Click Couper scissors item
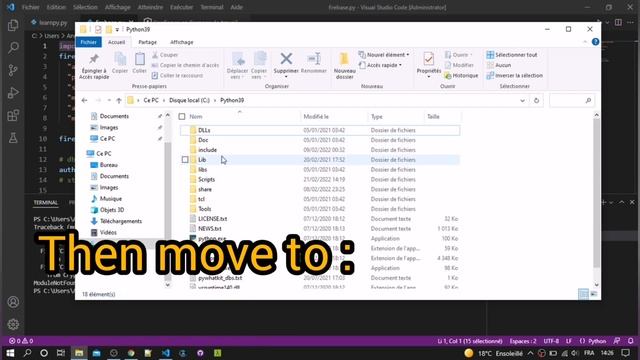Image resolution: width=640 pixels, height=360 pixels. pos(165,55)
